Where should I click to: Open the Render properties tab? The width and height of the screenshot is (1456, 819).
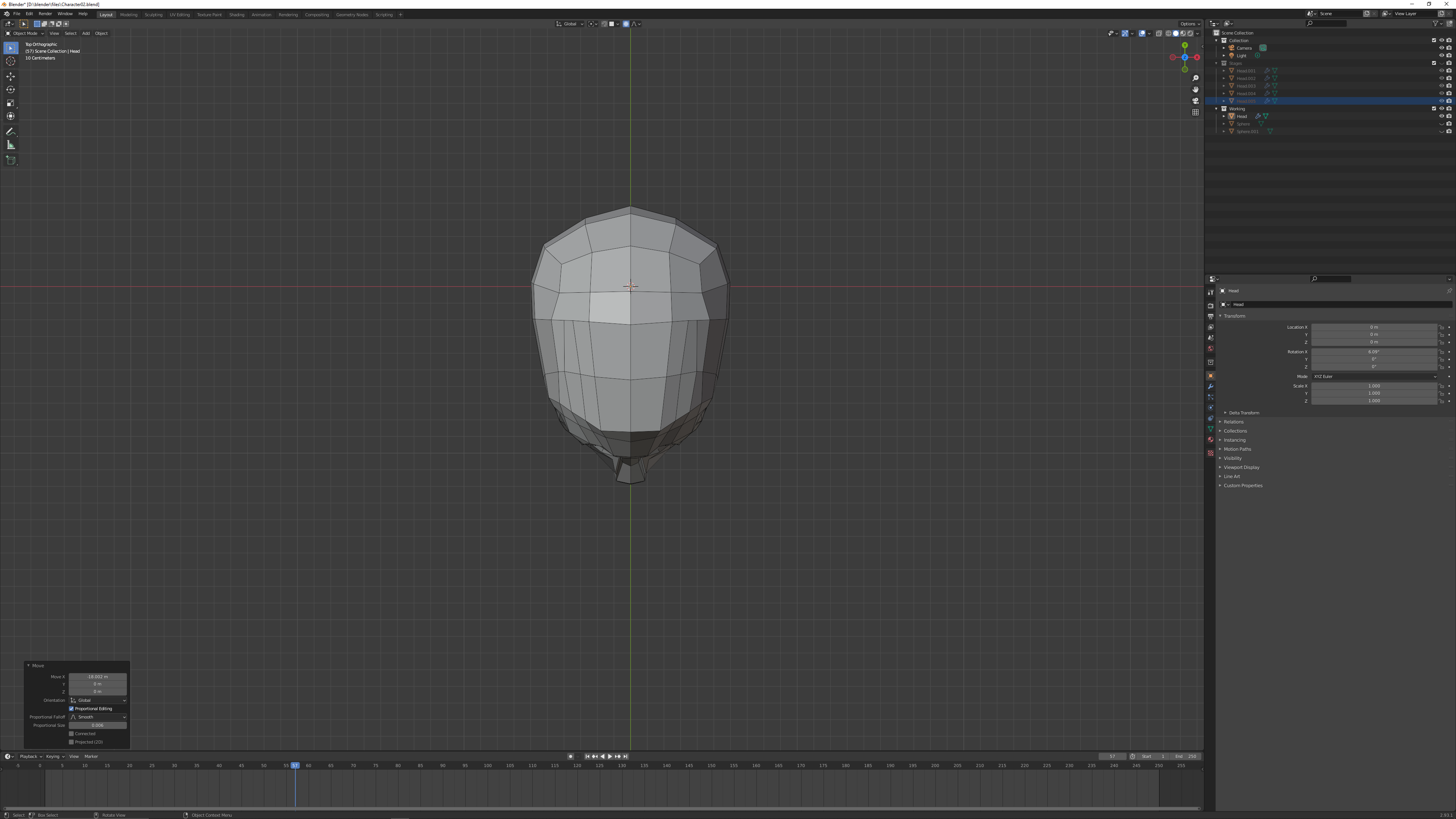pos(1210,306)
